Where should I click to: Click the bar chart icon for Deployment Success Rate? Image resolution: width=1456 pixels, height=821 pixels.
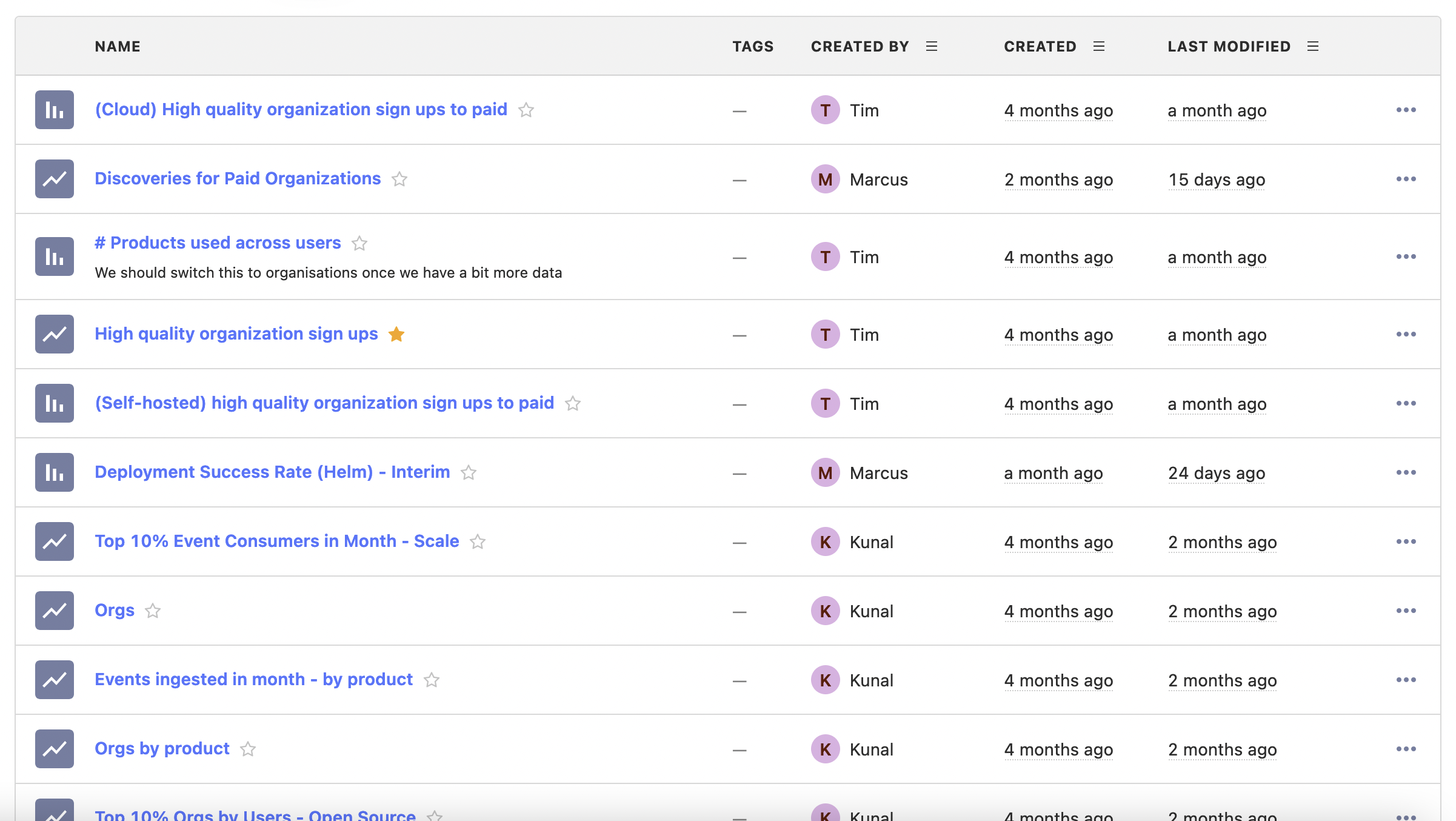click(x=55, y=471)
